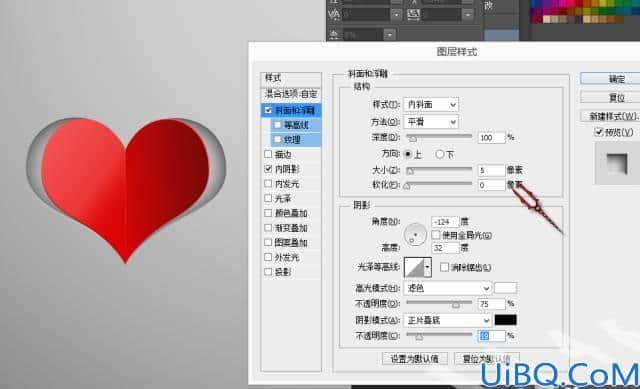Open the kerning dropdown arrow in Character panel

coord(396,15)
